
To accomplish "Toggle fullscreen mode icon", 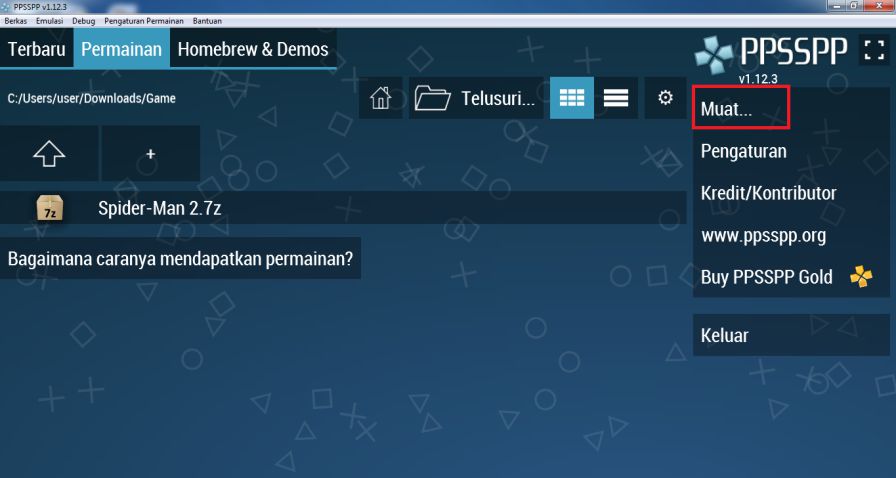I will tap(874, 50).
